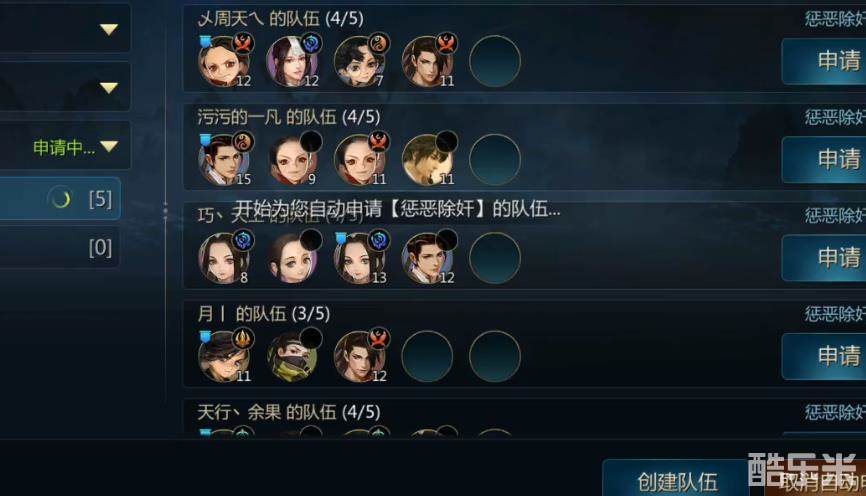Select the category entry showing [0]

click(x=60, y=247)
